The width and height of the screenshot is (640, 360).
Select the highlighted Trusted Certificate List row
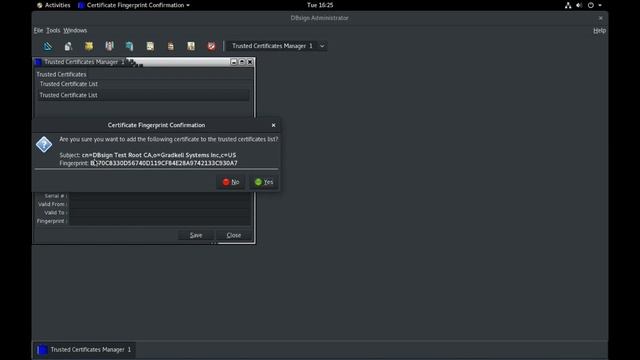[143, 95]
